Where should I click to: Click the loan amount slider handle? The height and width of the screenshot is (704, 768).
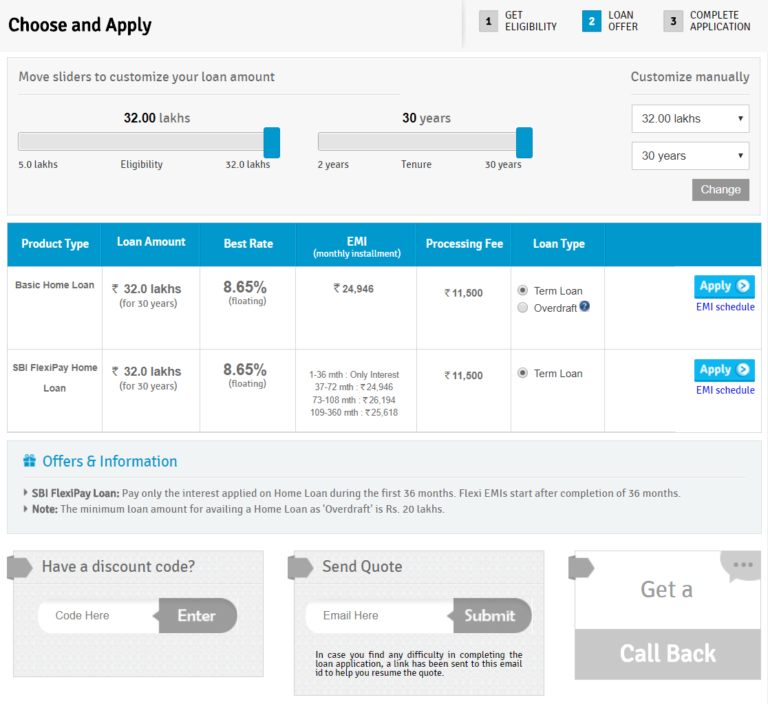[271, 143]
